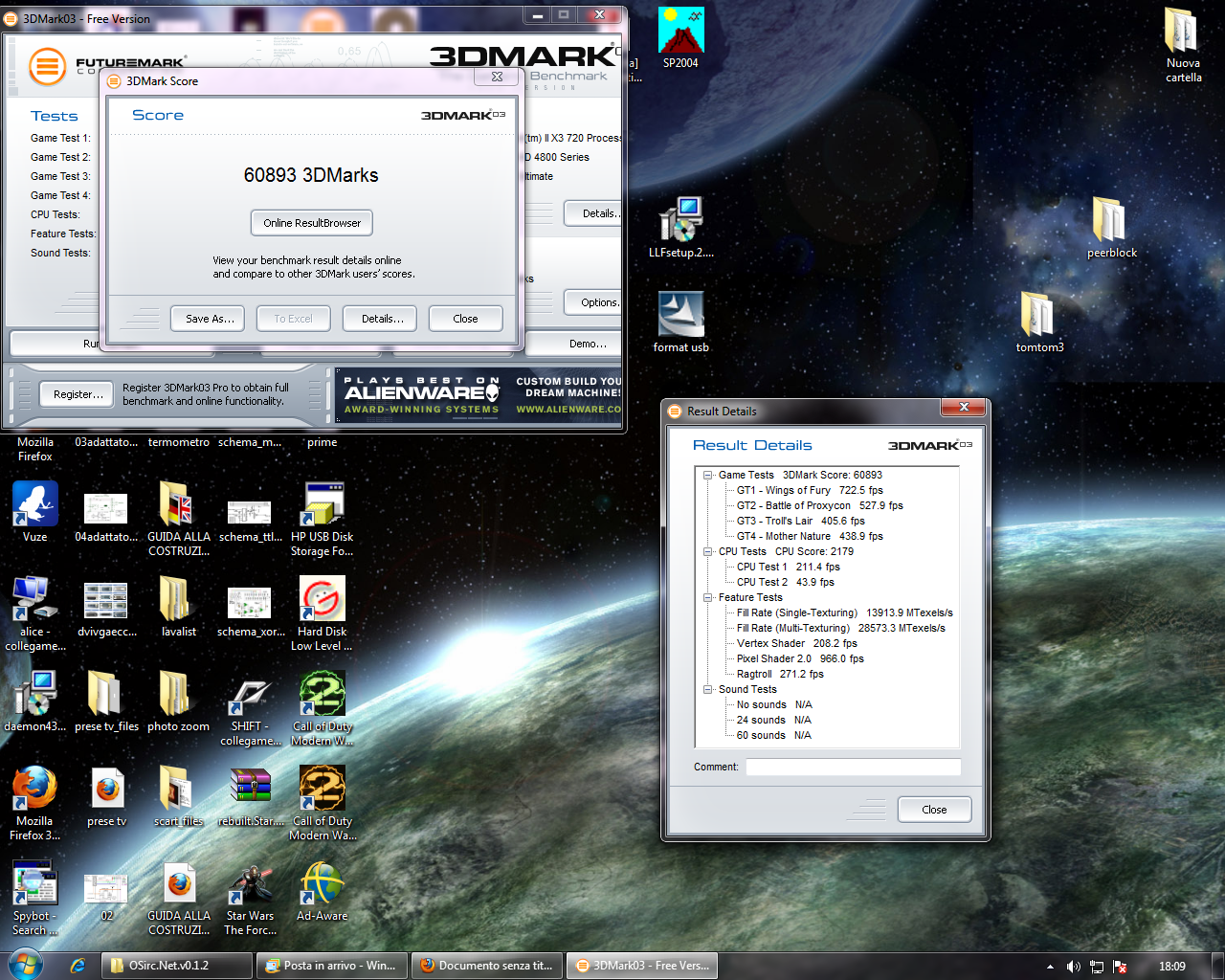Open the alice - collegamento shortcut
The height and width of the screenshot is (980, 1225).
click(35, 614)
